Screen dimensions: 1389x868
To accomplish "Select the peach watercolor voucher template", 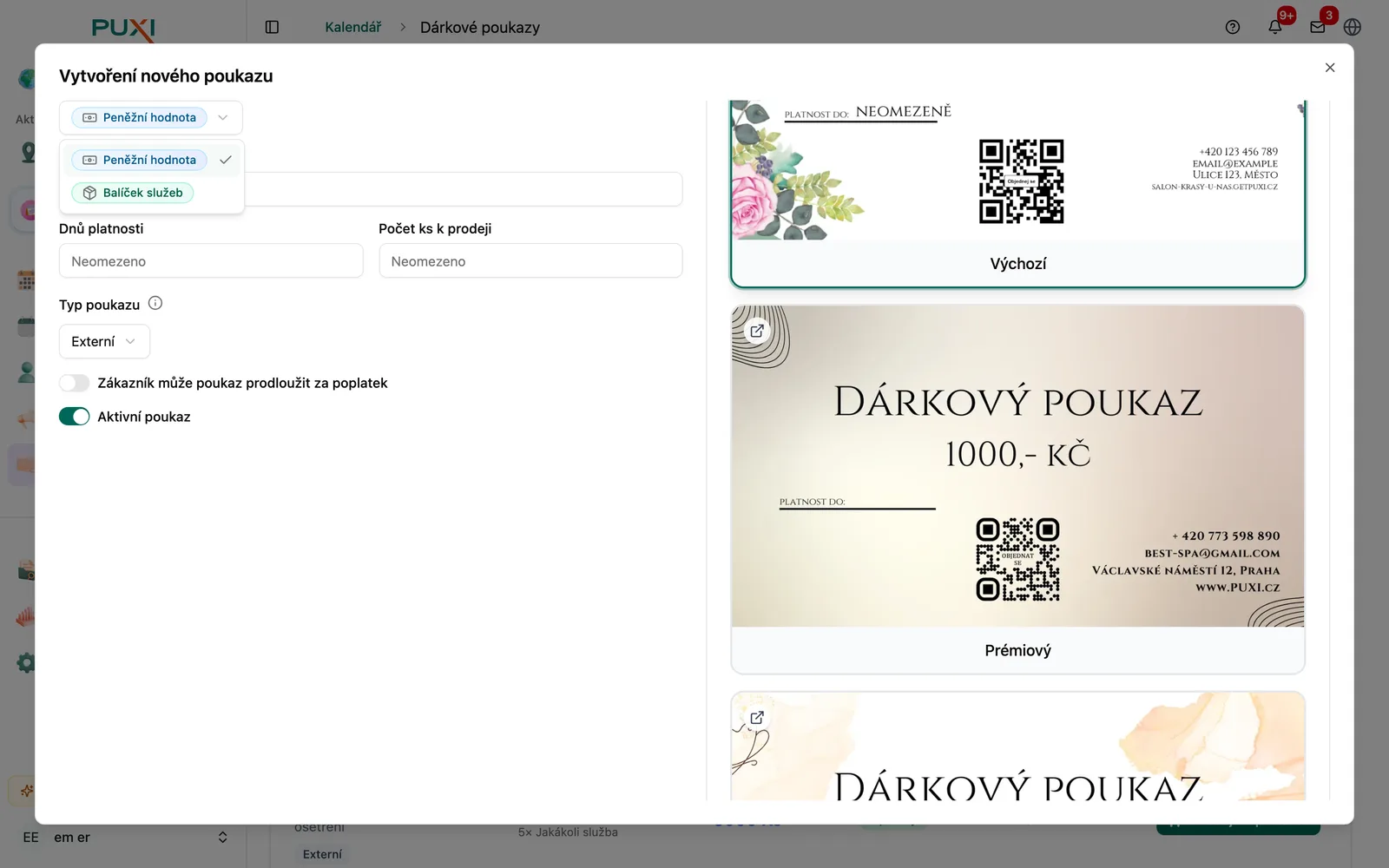I will tap(1017, 746).
